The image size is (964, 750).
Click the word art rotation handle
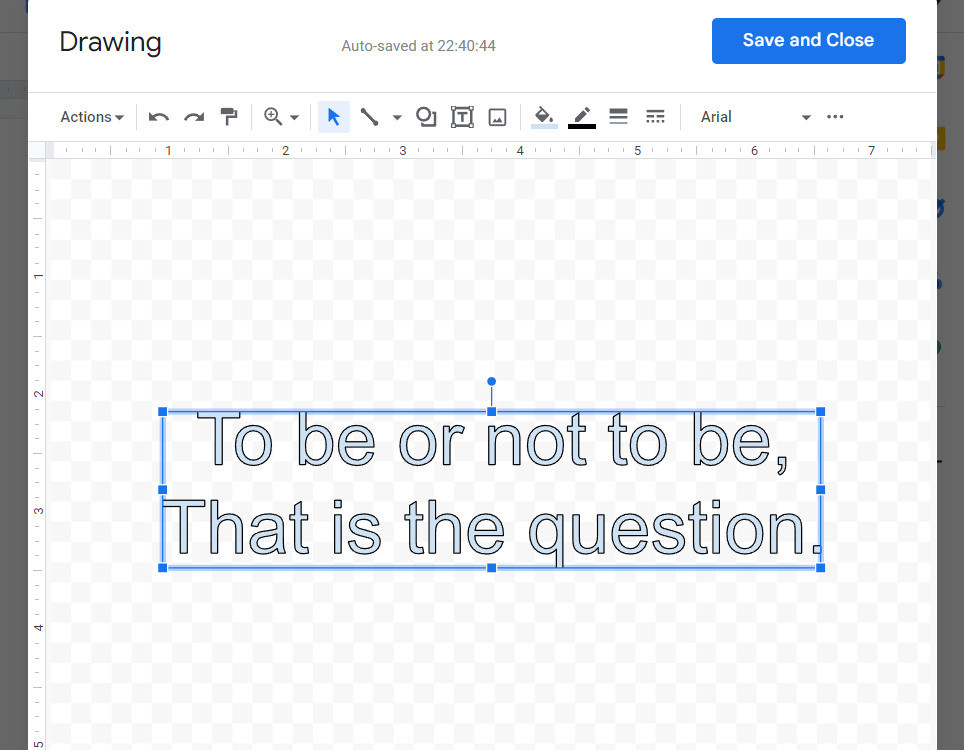coord(491,382)
